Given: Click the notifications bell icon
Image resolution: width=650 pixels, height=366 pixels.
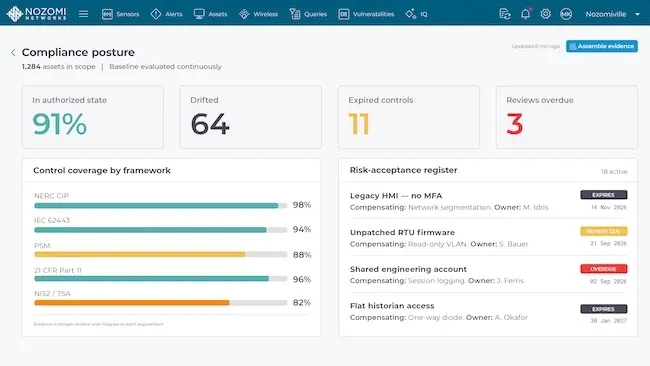Looking at the screenshot, I should 525,14.
